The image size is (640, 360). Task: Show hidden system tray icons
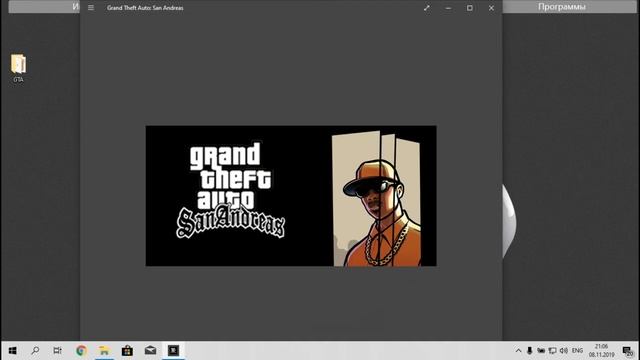coord(518,351)
